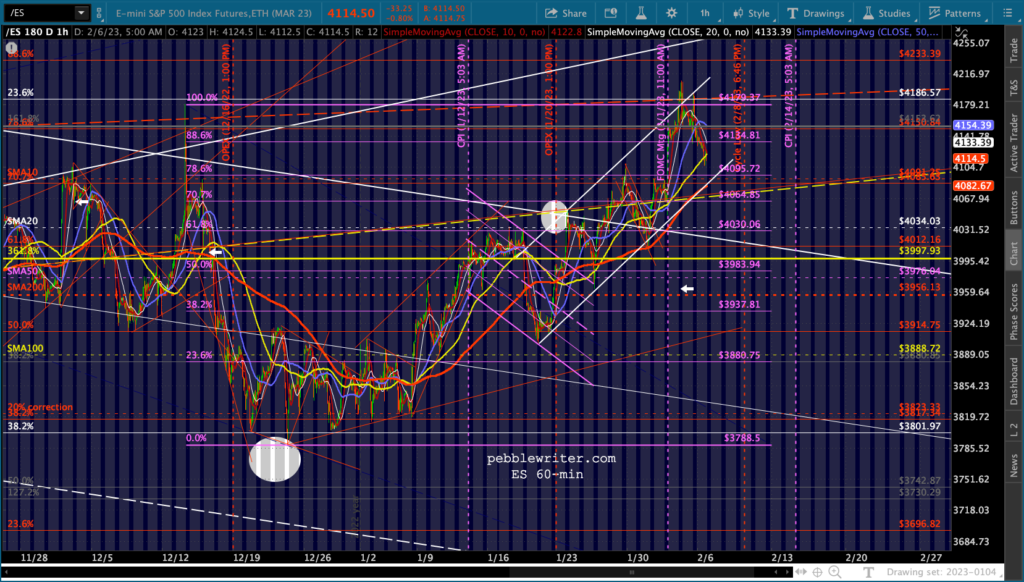Click the E-mini S&P 500 Index Futures description
Image resolution: width=1024 pixels, height=582 pixels.
point(216,13)
